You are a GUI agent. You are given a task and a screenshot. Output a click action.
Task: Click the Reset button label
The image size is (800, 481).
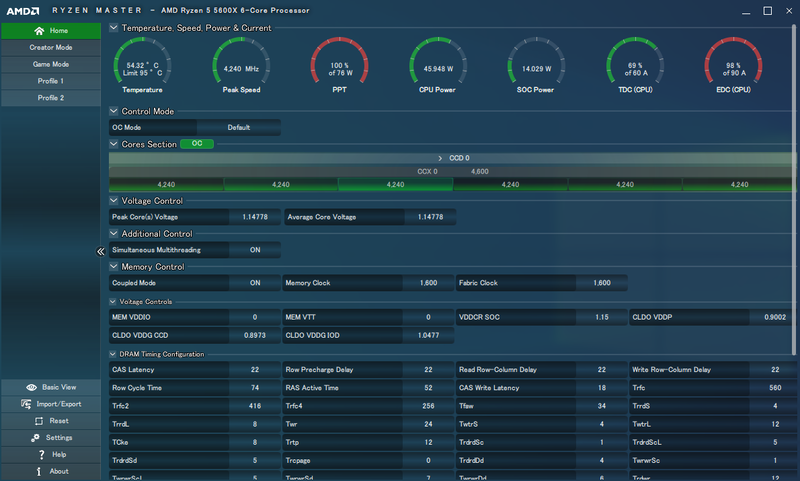[59, 421]
